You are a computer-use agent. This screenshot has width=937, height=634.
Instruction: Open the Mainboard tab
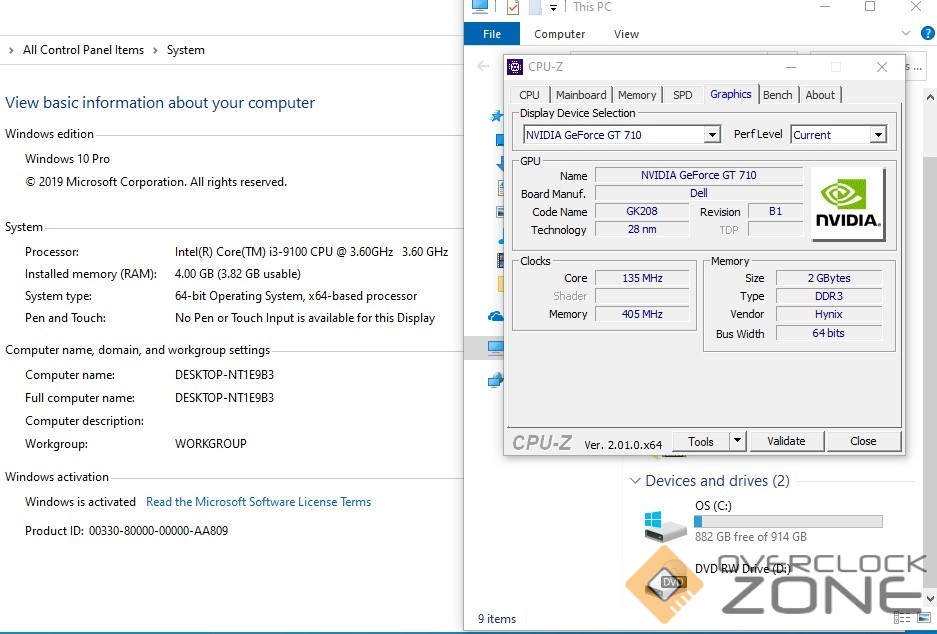(581, 95)
